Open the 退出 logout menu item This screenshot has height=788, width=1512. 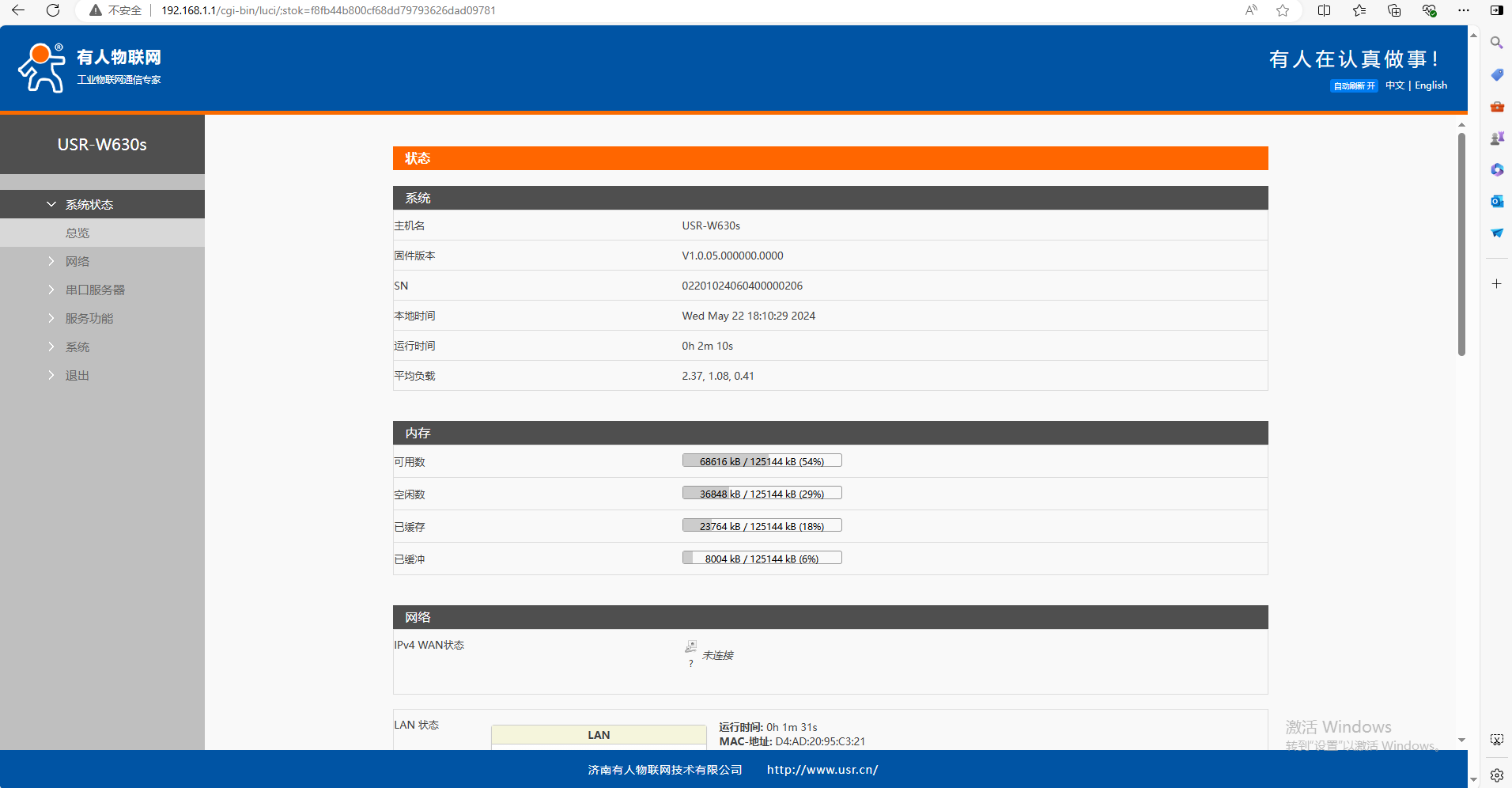coord(77,375)
